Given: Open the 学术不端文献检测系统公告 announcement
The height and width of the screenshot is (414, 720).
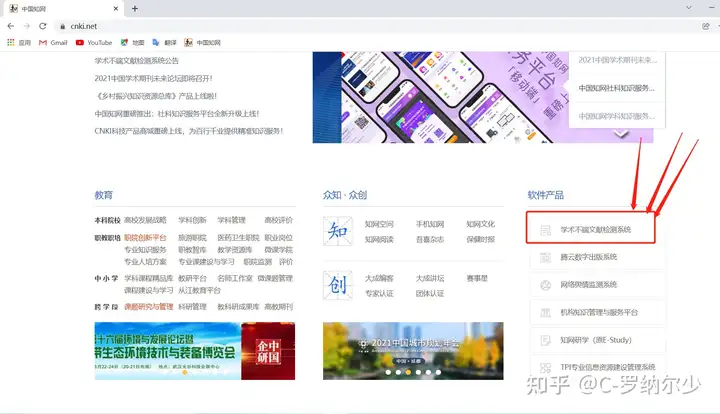Looking at the screenshot, I should click(137, 61).
